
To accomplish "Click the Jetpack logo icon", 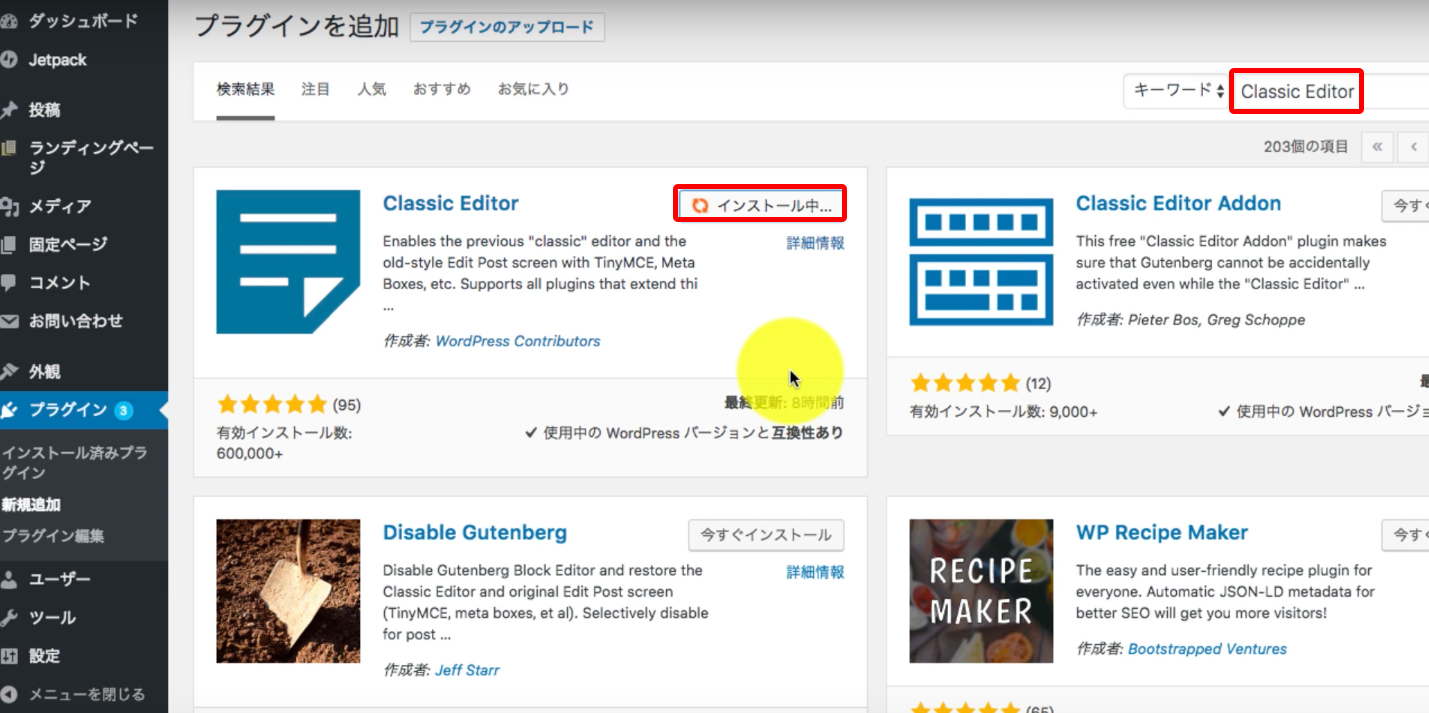I will click(x=8, y=60).
